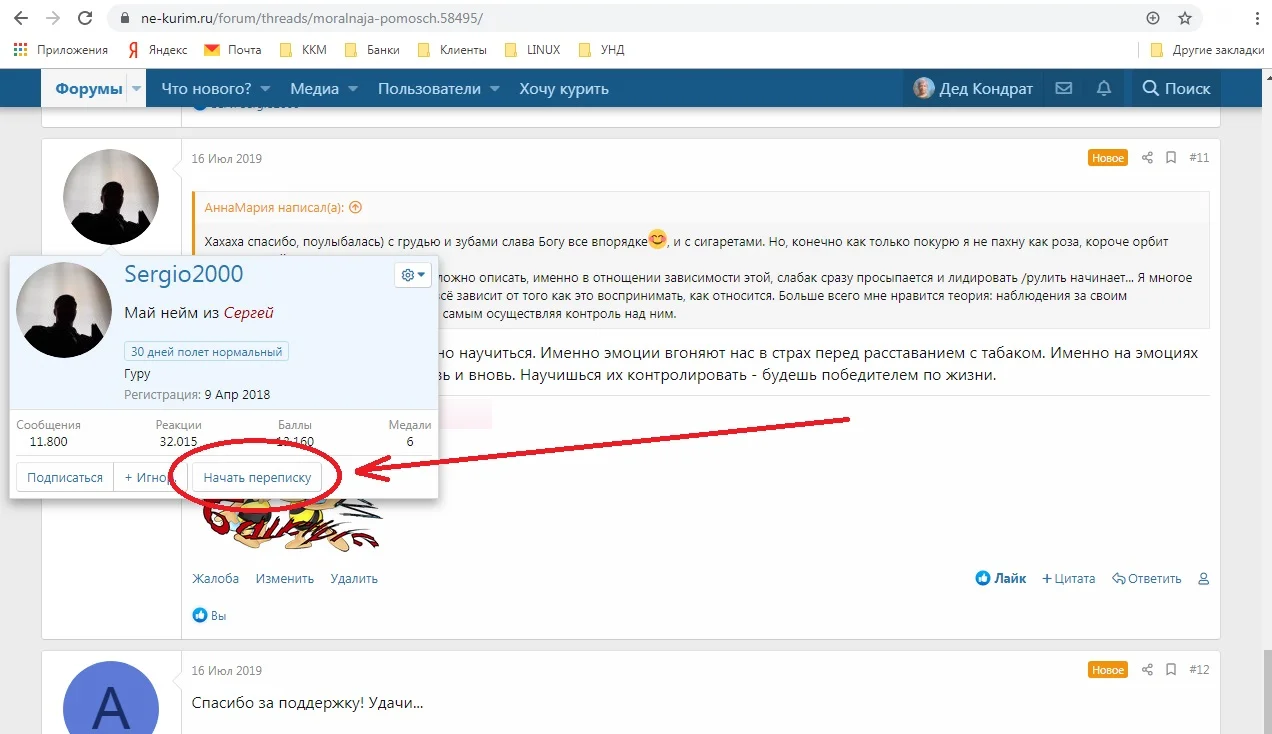Expand the Пользователи dropdown arrow

[495, 89]
